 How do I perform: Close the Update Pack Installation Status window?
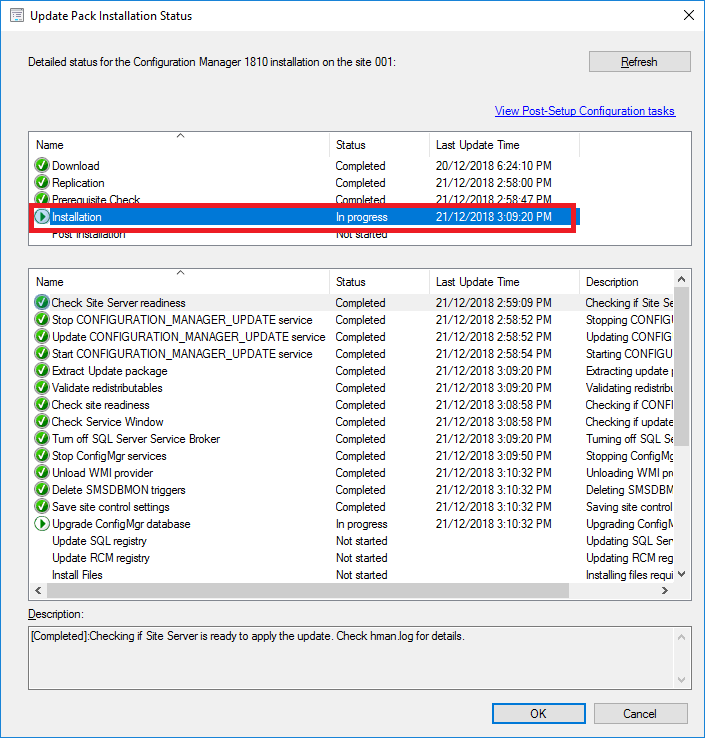point(689,15)
